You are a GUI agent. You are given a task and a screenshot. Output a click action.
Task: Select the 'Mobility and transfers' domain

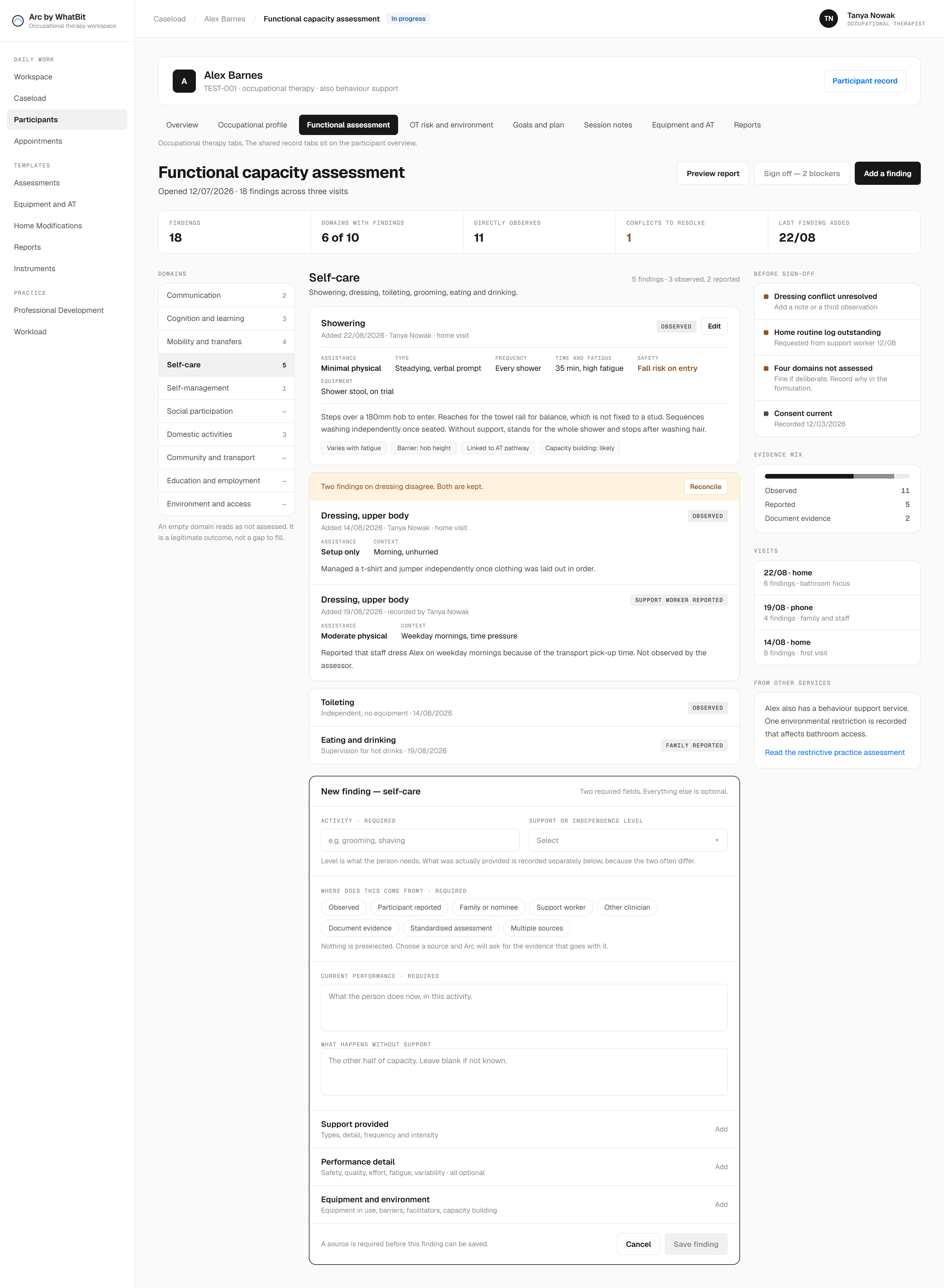(x=226, y=342)
